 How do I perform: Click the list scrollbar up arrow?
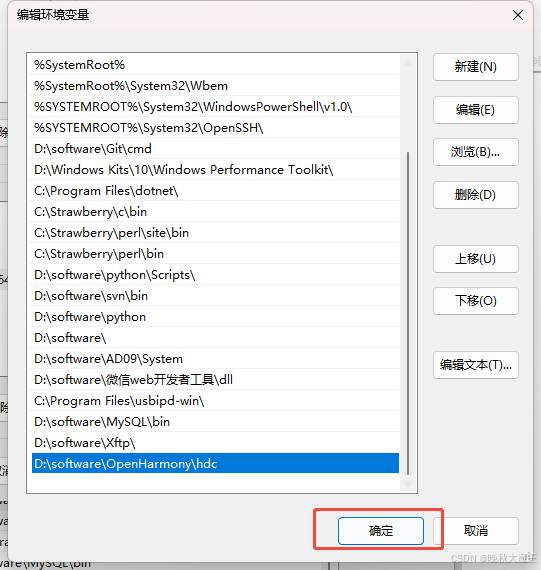(x=408, y=63)
